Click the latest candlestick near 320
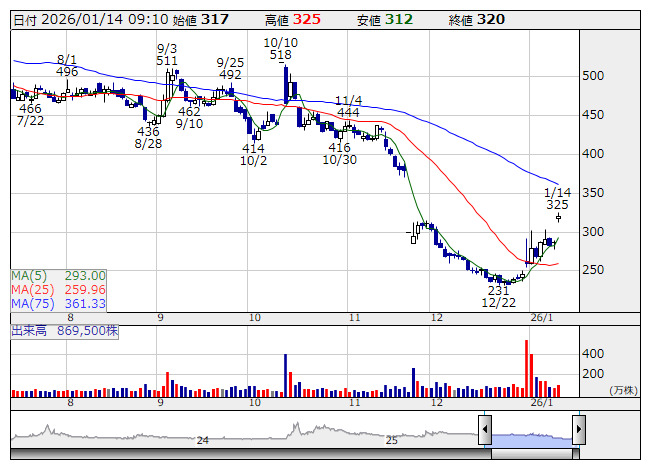 pos(558,217)
